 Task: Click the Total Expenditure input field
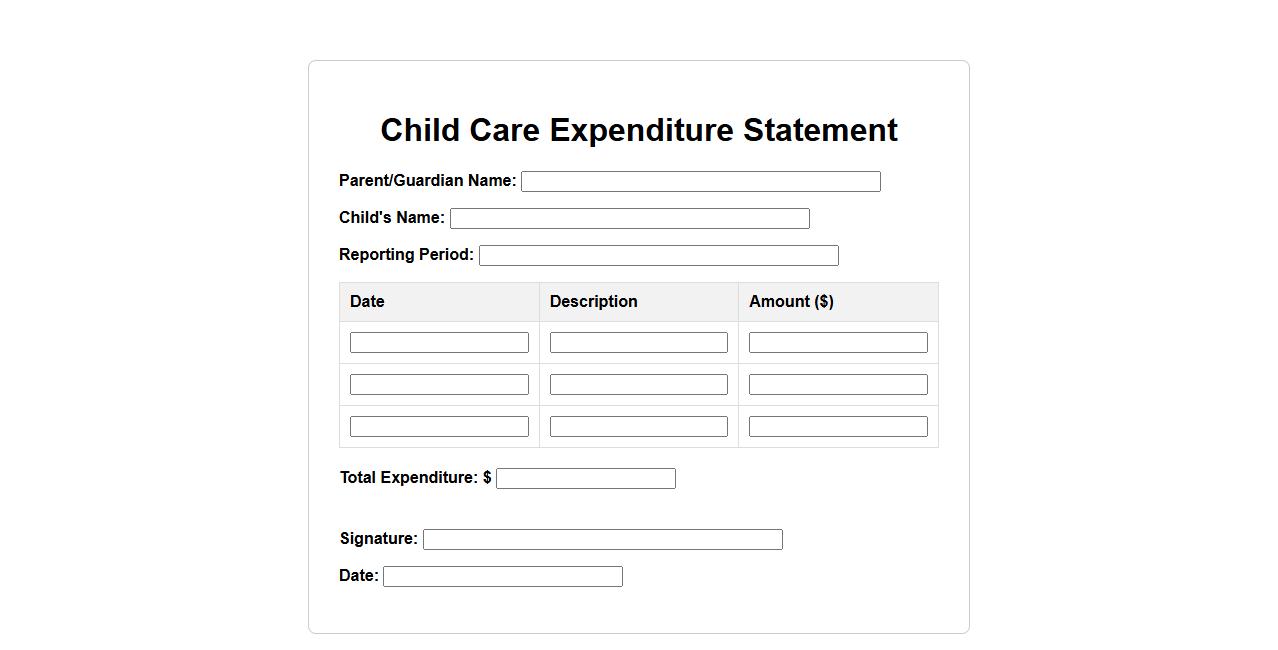tap(585, 479)
